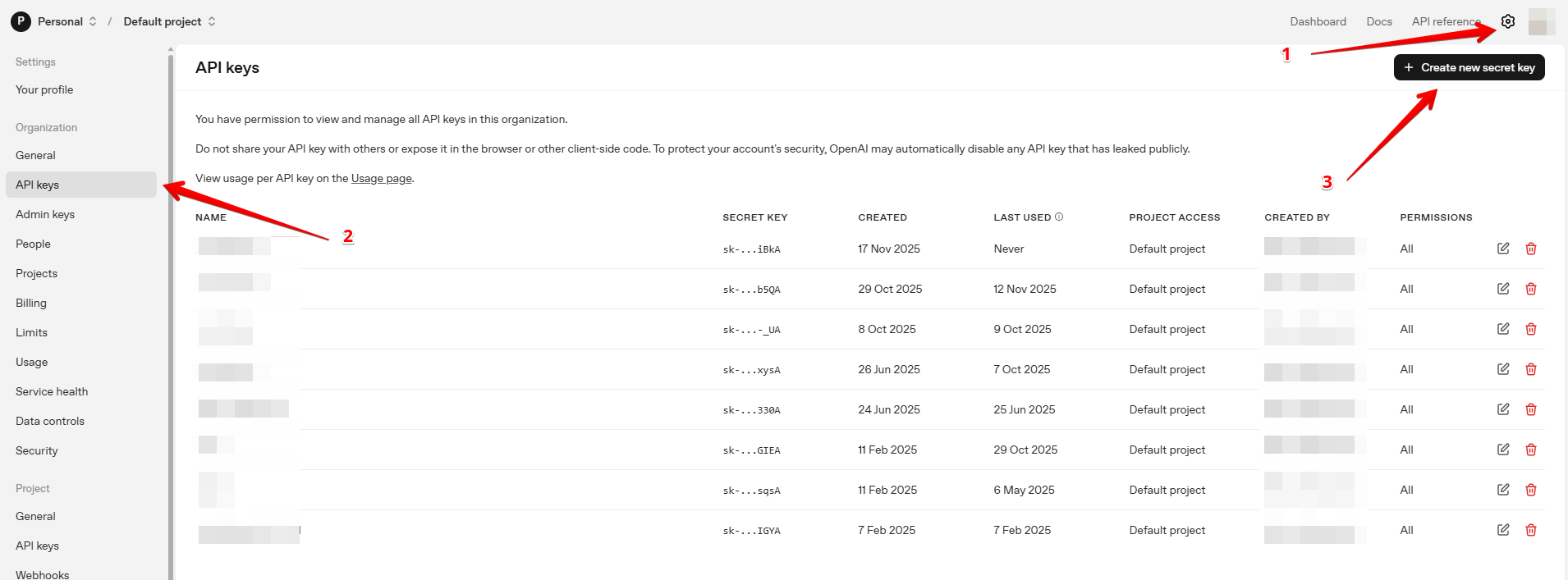Open the user avatar menu
Viewport: 1568px width, 580px height.
[x=1542, y=21]
